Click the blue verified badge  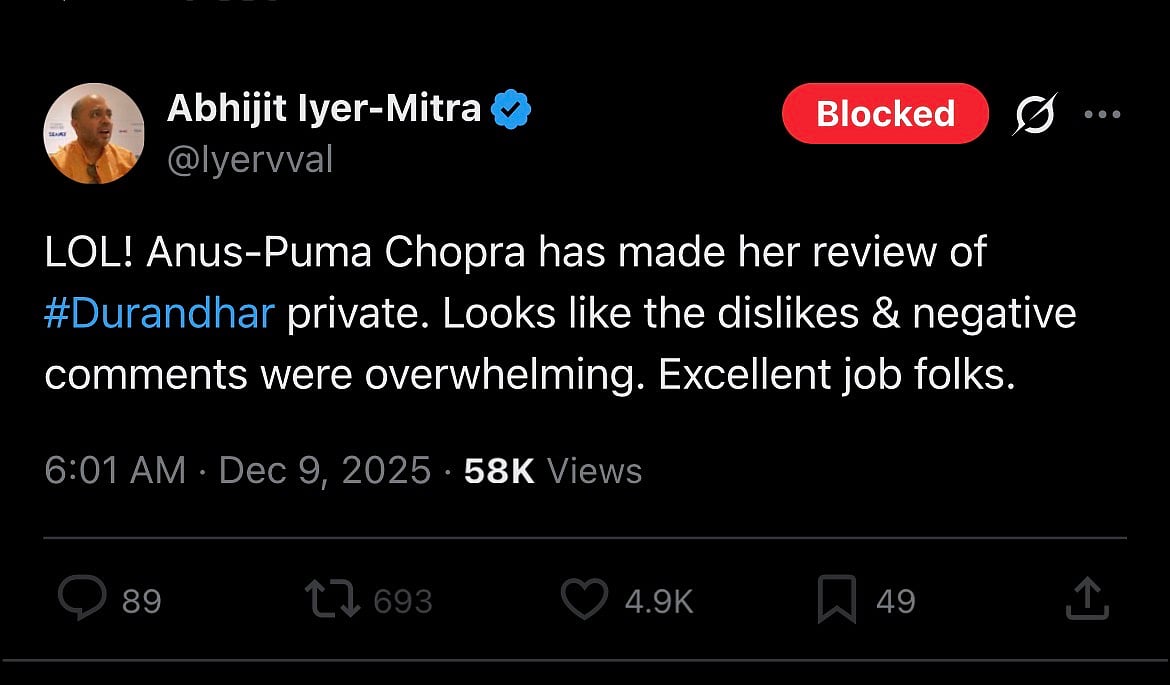pos(512,110)
